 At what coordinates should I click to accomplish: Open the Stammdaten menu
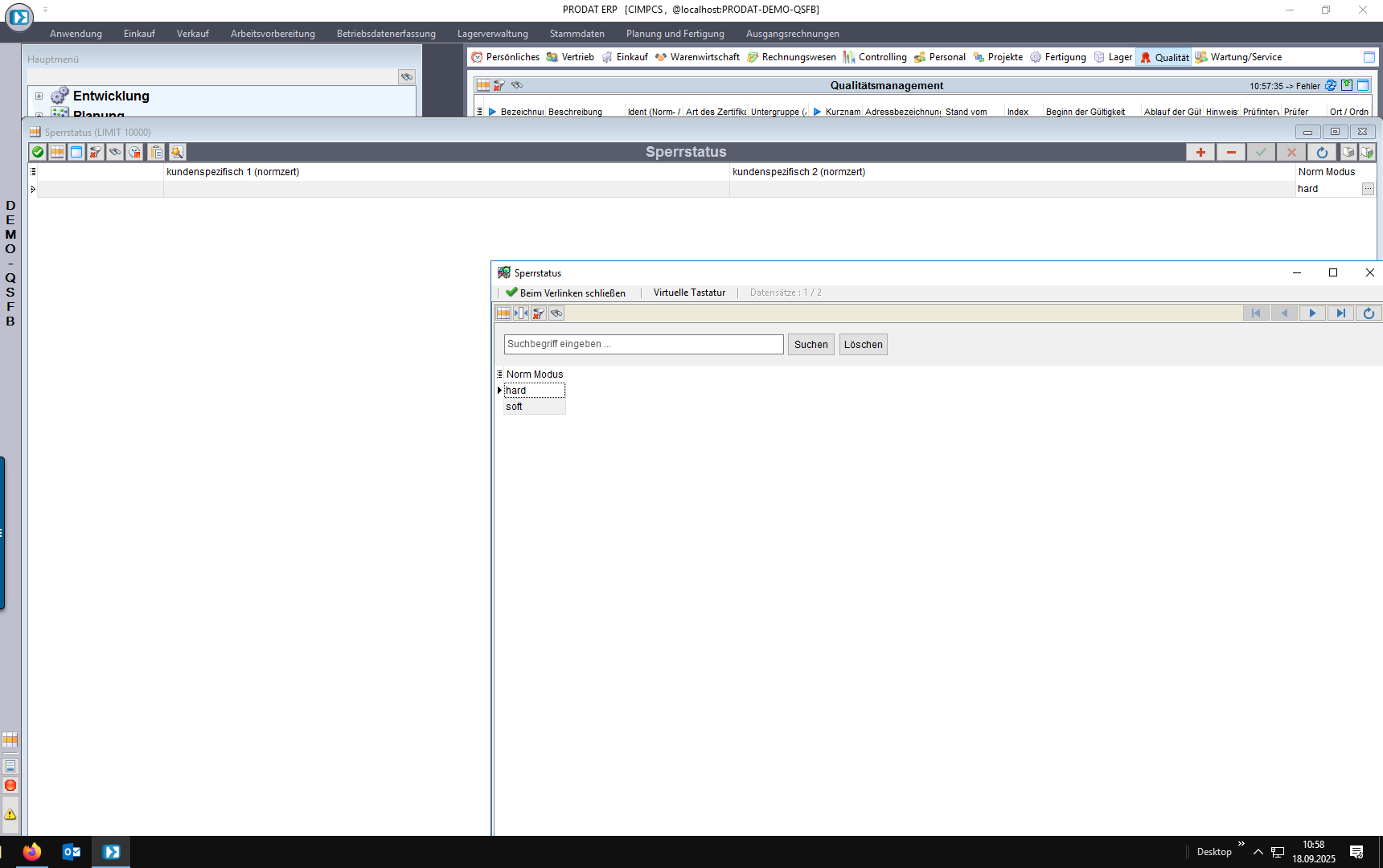(x=577, y=34)
